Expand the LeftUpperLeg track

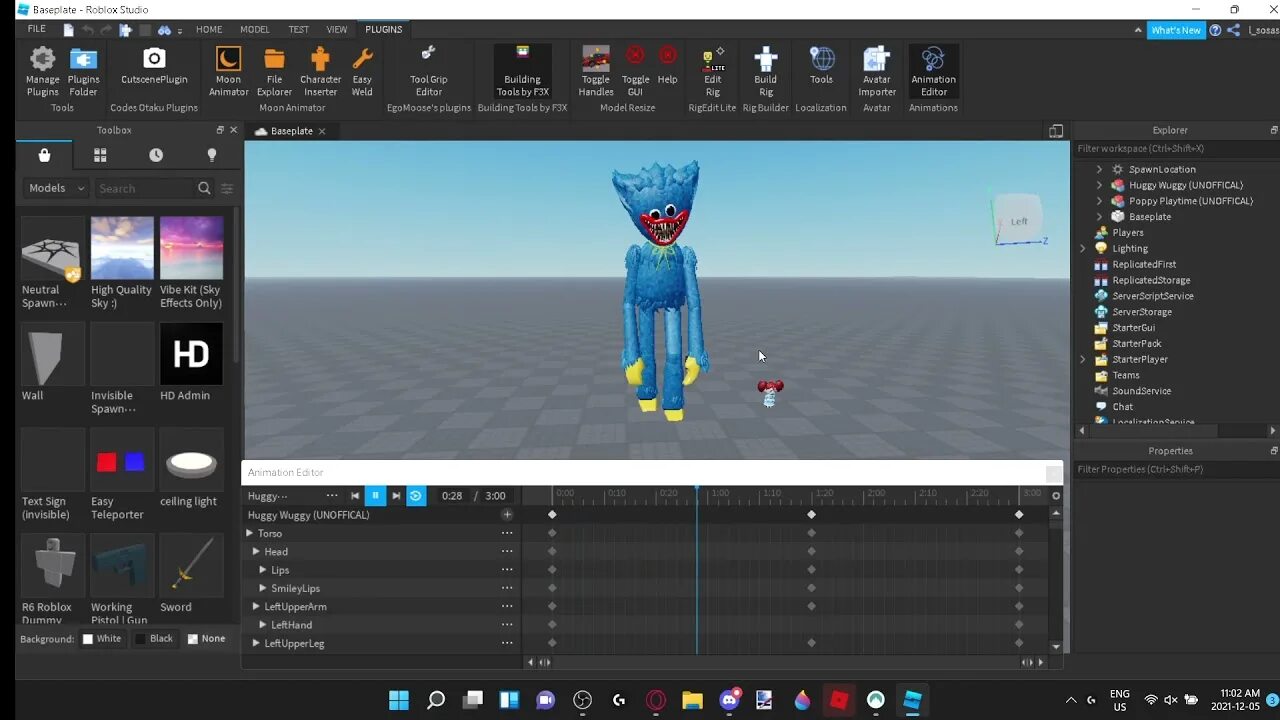pos(256,643)
